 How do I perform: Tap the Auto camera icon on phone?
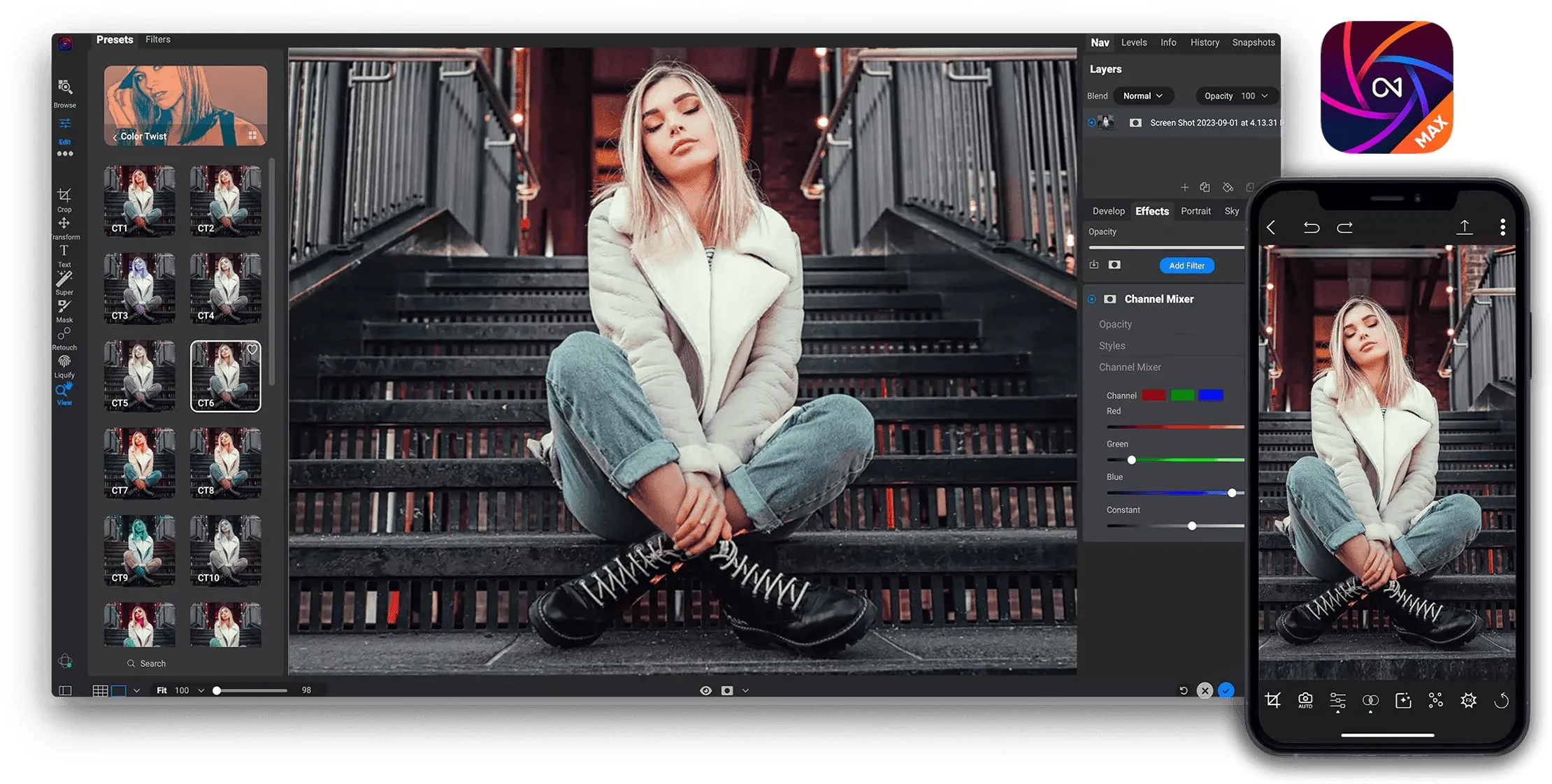point(1305,700)
